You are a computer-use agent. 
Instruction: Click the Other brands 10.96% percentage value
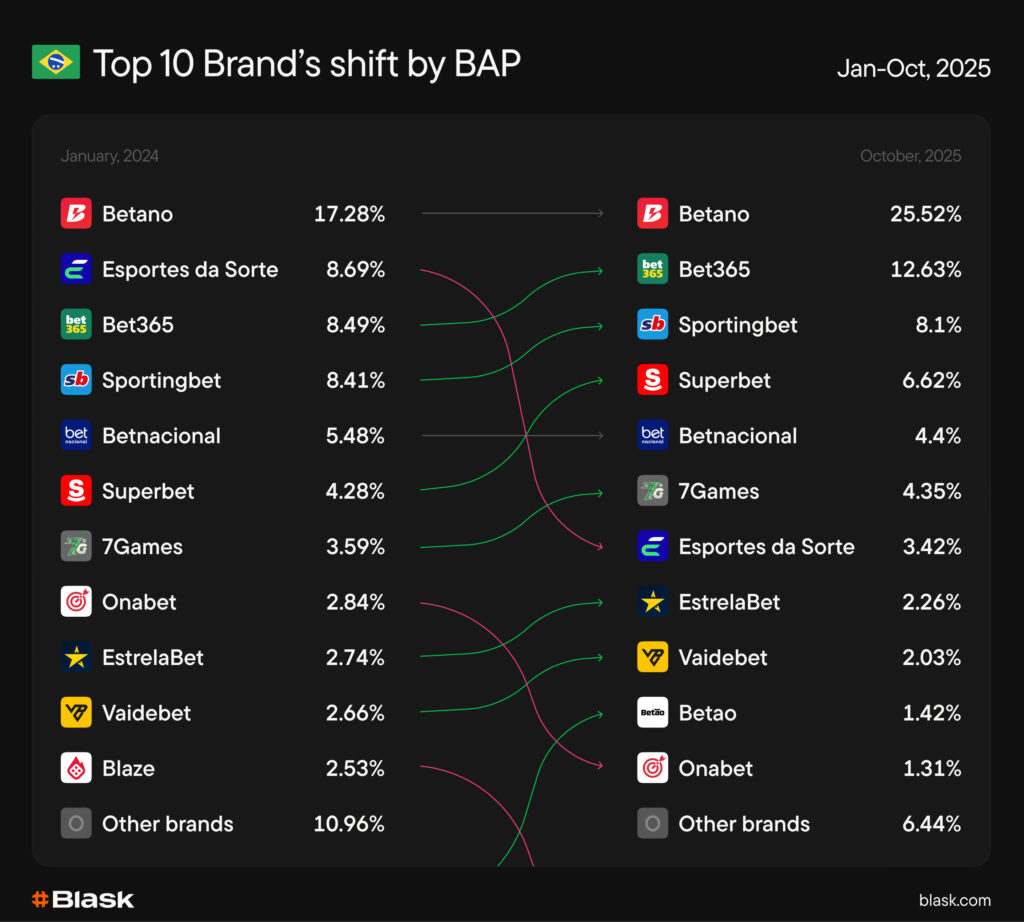point(349,824)
